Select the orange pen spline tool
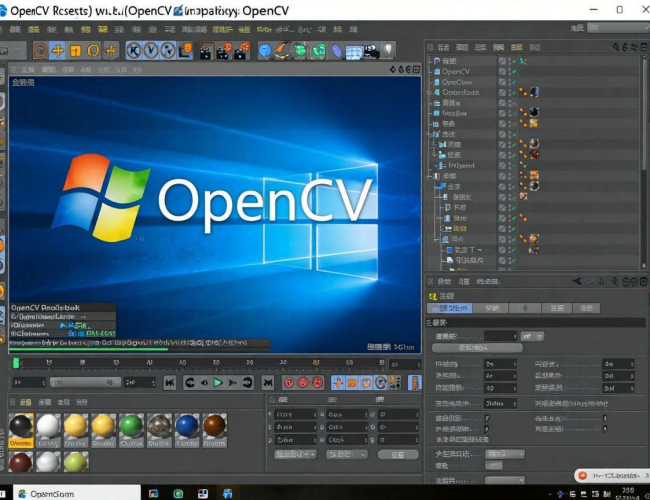Screen dimensions: 650x500 pos(282,51)
